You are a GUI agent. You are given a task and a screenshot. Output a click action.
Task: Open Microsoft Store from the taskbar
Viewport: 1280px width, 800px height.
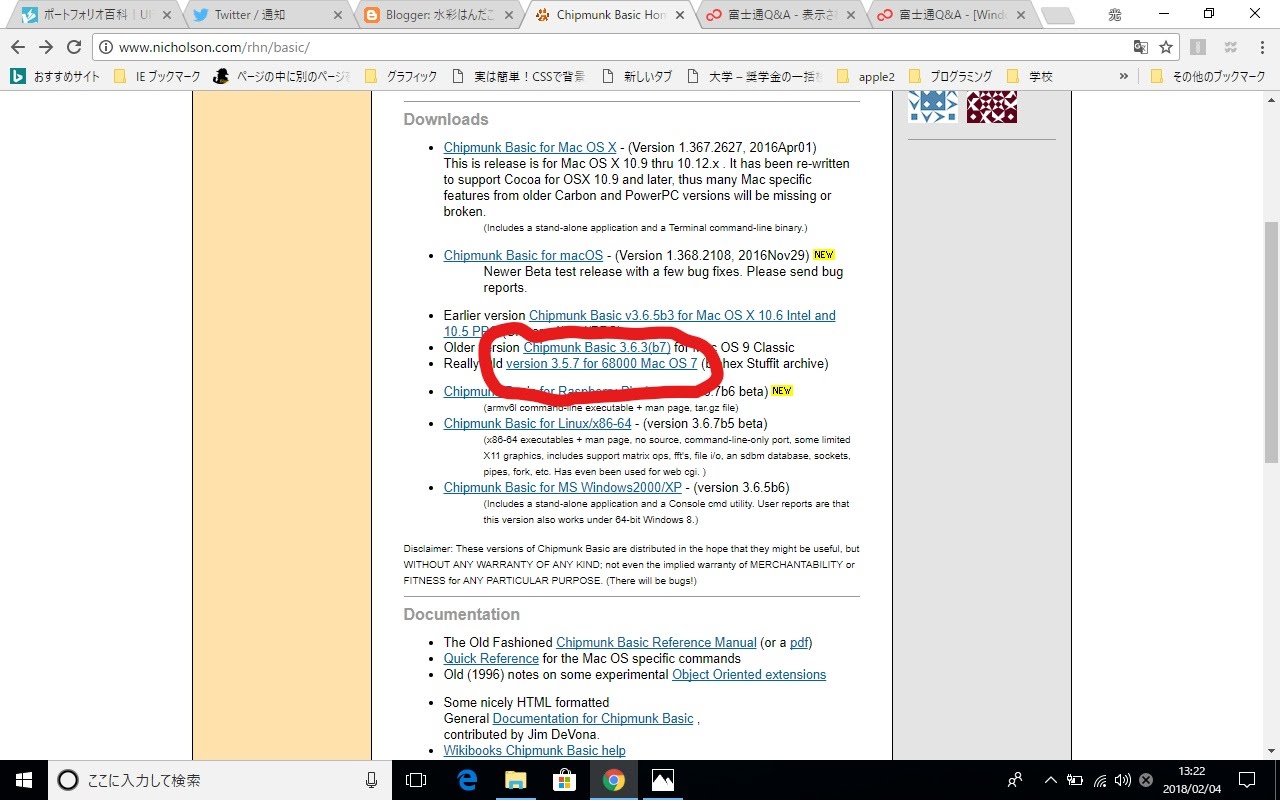[x=564, y=780]
